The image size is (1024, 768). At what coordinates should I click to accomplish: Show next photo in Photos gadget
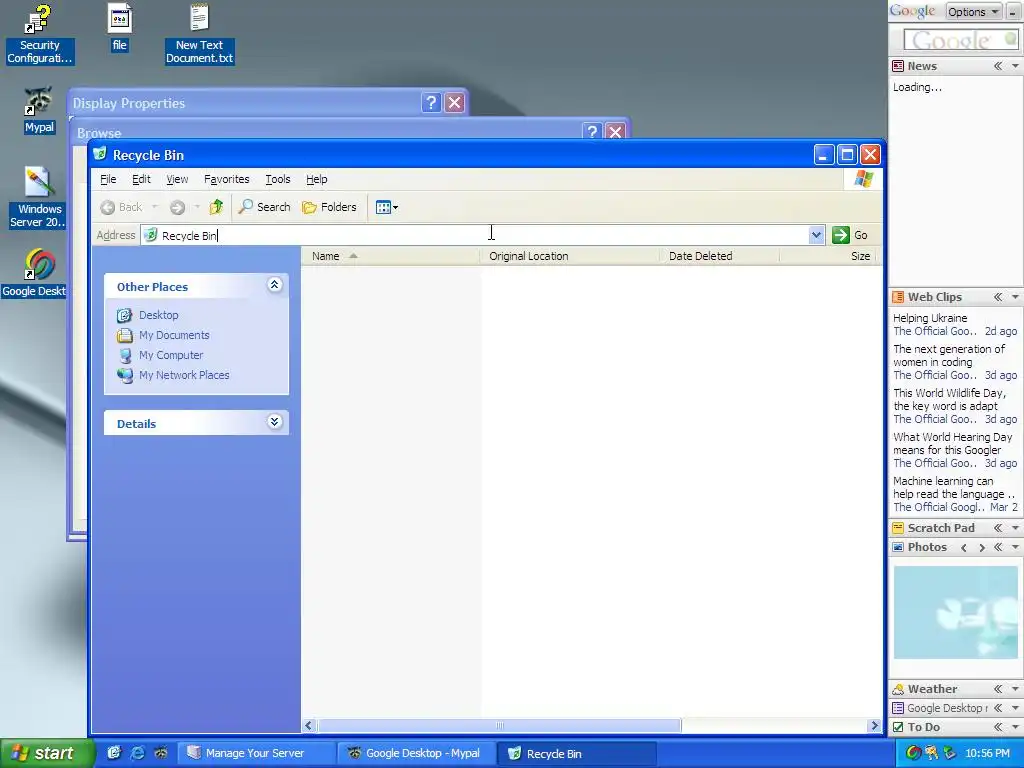982,548
